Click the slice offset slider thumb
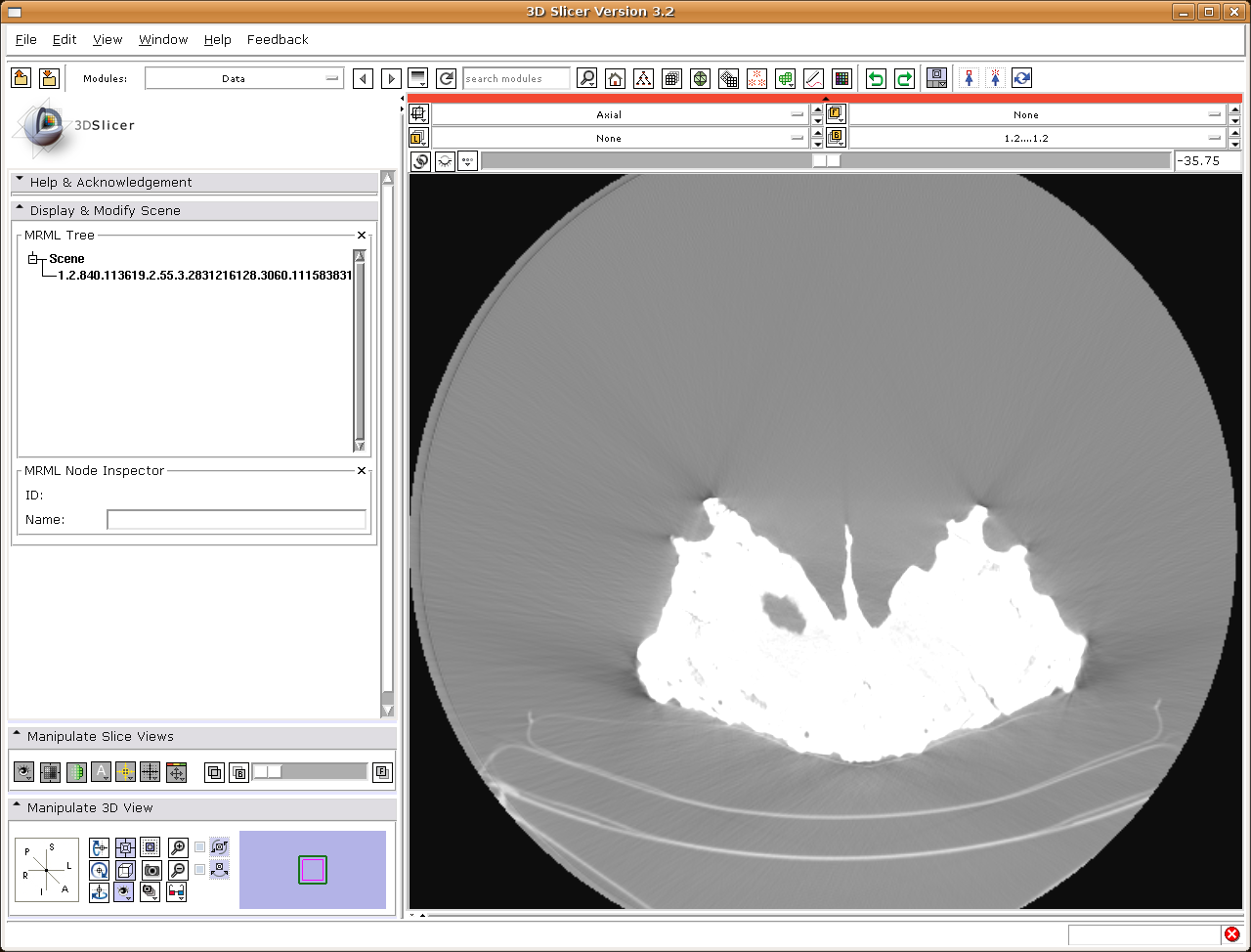 (x=827, y=161)
